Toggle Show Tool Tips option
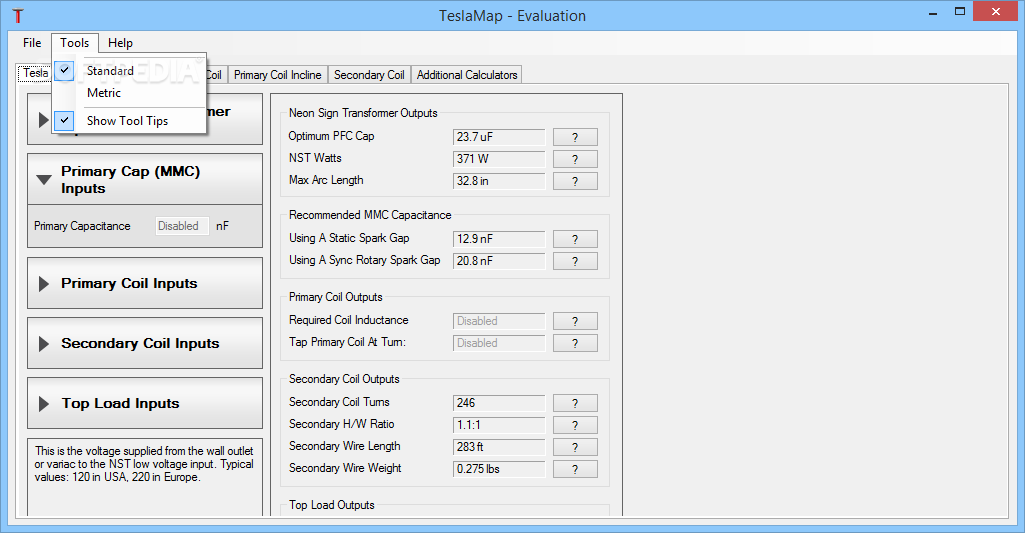The image size is (1025, 533). click(x=129, y=121)
